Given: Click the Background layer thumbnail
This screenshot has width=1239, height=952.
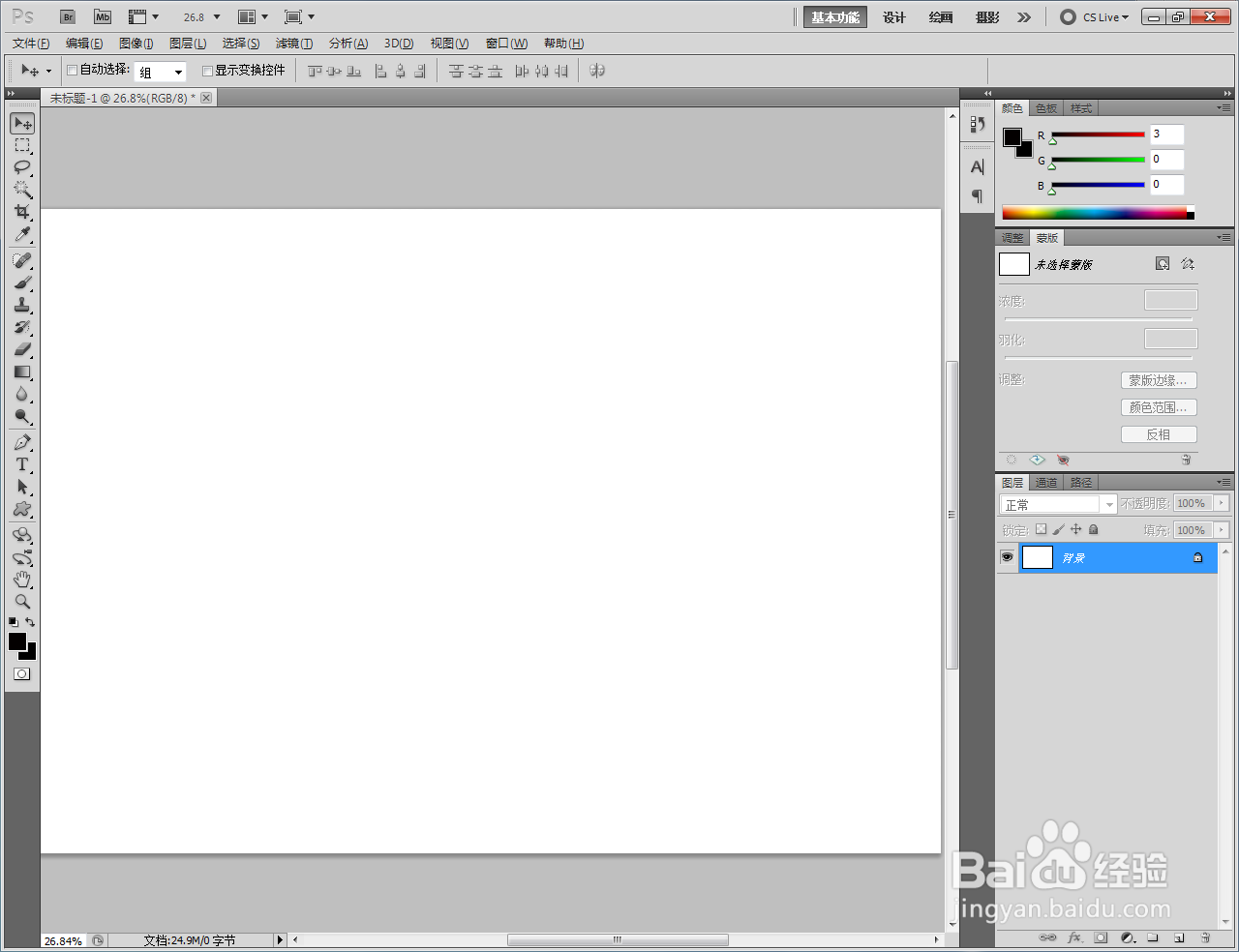Looking at the screenshot, I should [x=1038, y=557].
